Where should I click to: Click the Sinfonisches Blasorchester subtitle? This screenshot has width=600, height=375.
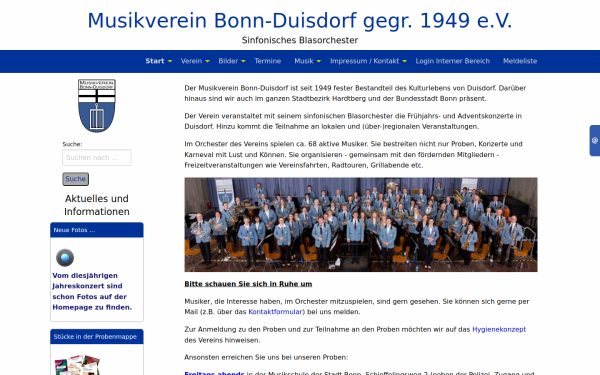300,40
